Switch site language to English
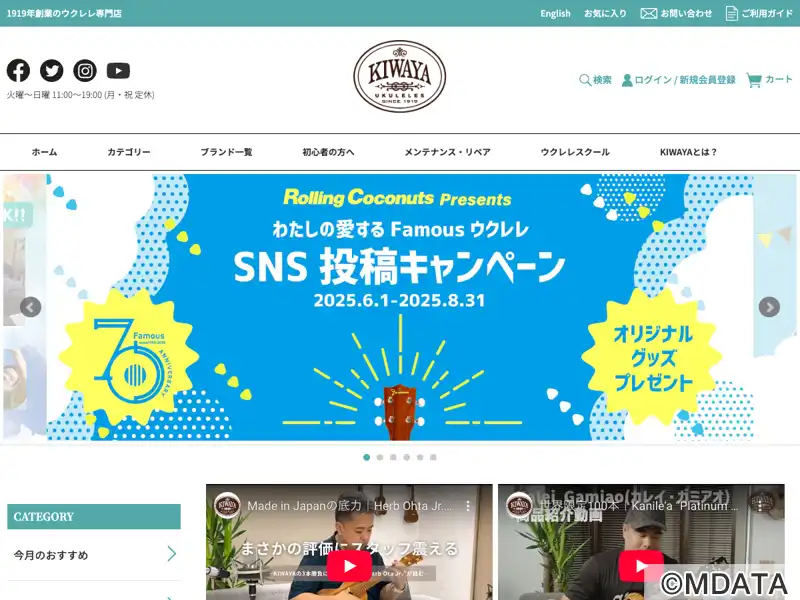This screenshot has width=800, height=600. [555, 13]
